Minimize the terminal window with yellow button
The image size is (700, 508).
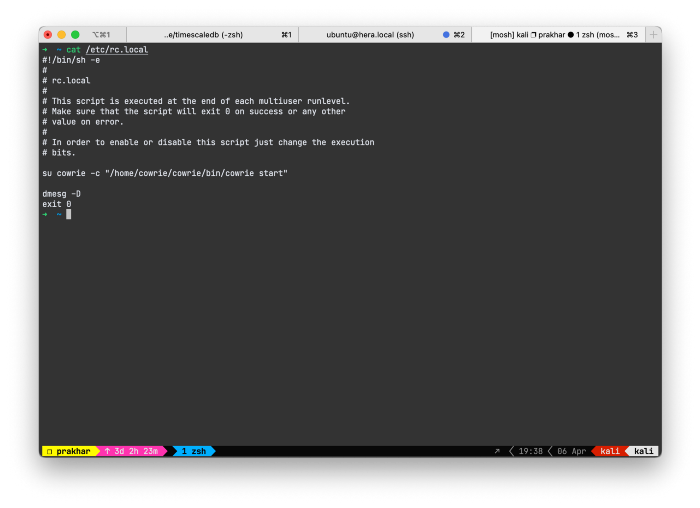[62, 35]
